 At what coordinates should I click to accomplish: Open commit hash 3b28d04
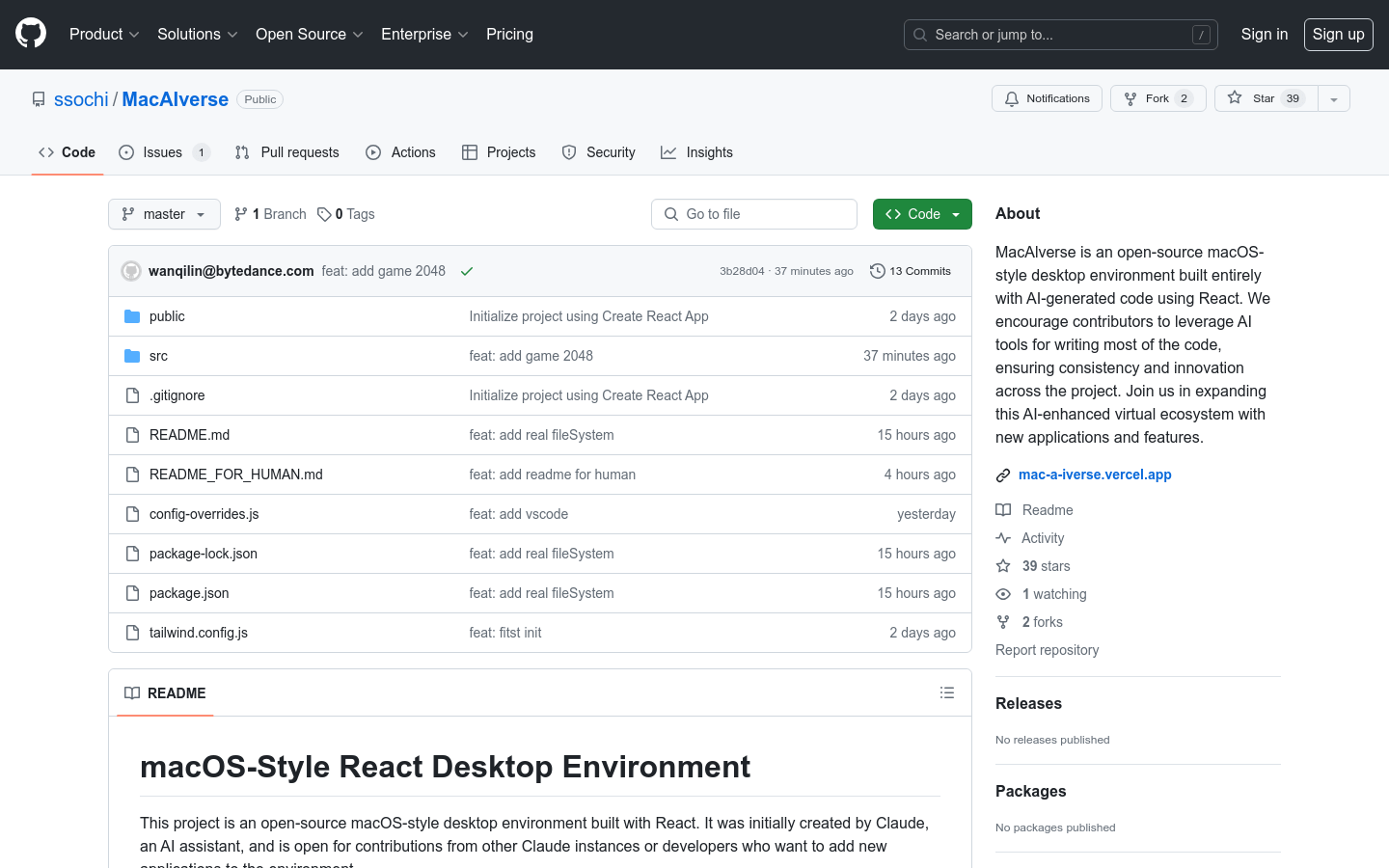[742, 271]
